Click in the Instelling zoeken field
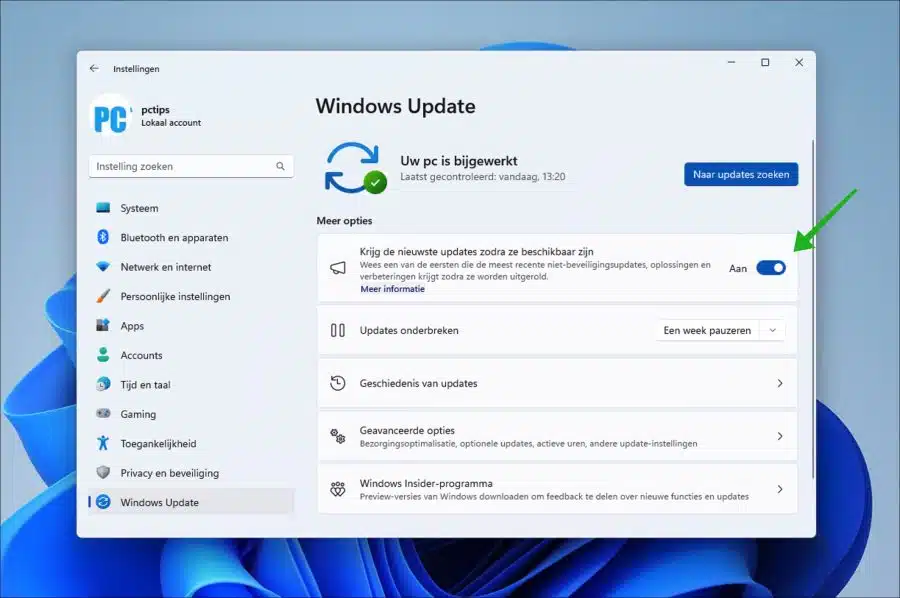Image resolution: width=900 pixels, height=598 pixels. [191, 166]
